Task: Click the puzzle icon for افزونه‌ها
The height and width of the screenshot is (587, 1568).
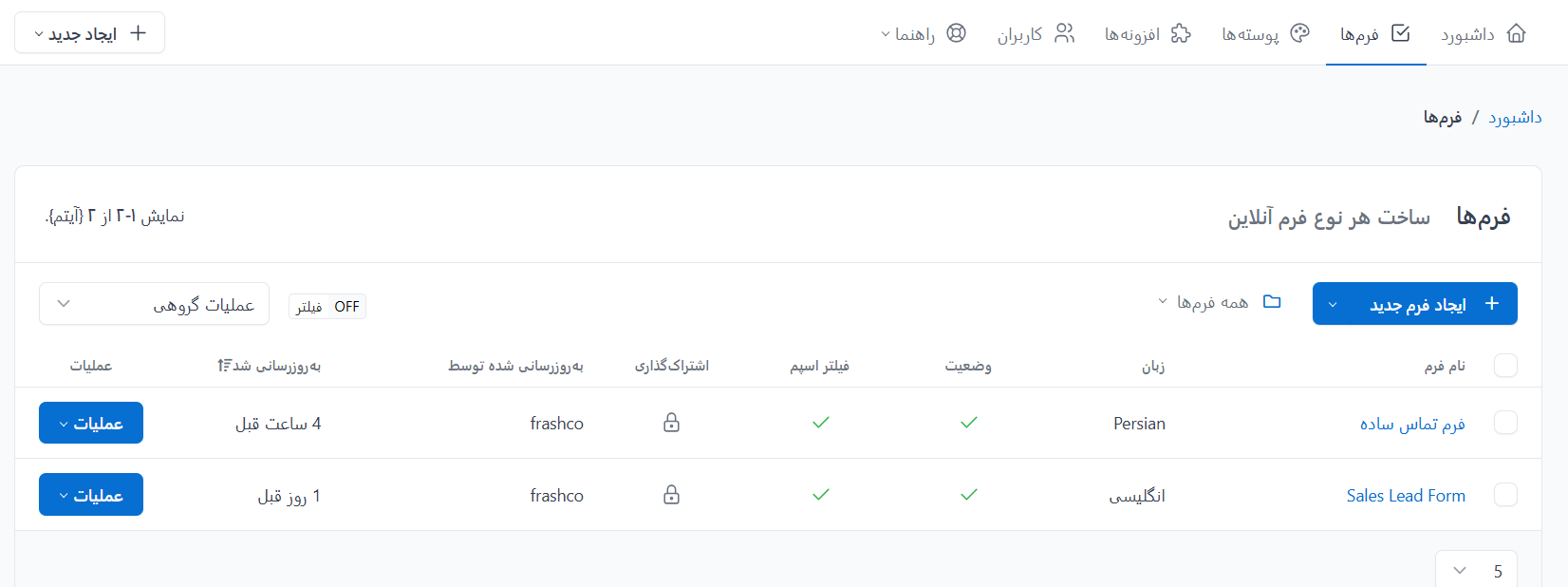Action: (x=1181, y=33)
